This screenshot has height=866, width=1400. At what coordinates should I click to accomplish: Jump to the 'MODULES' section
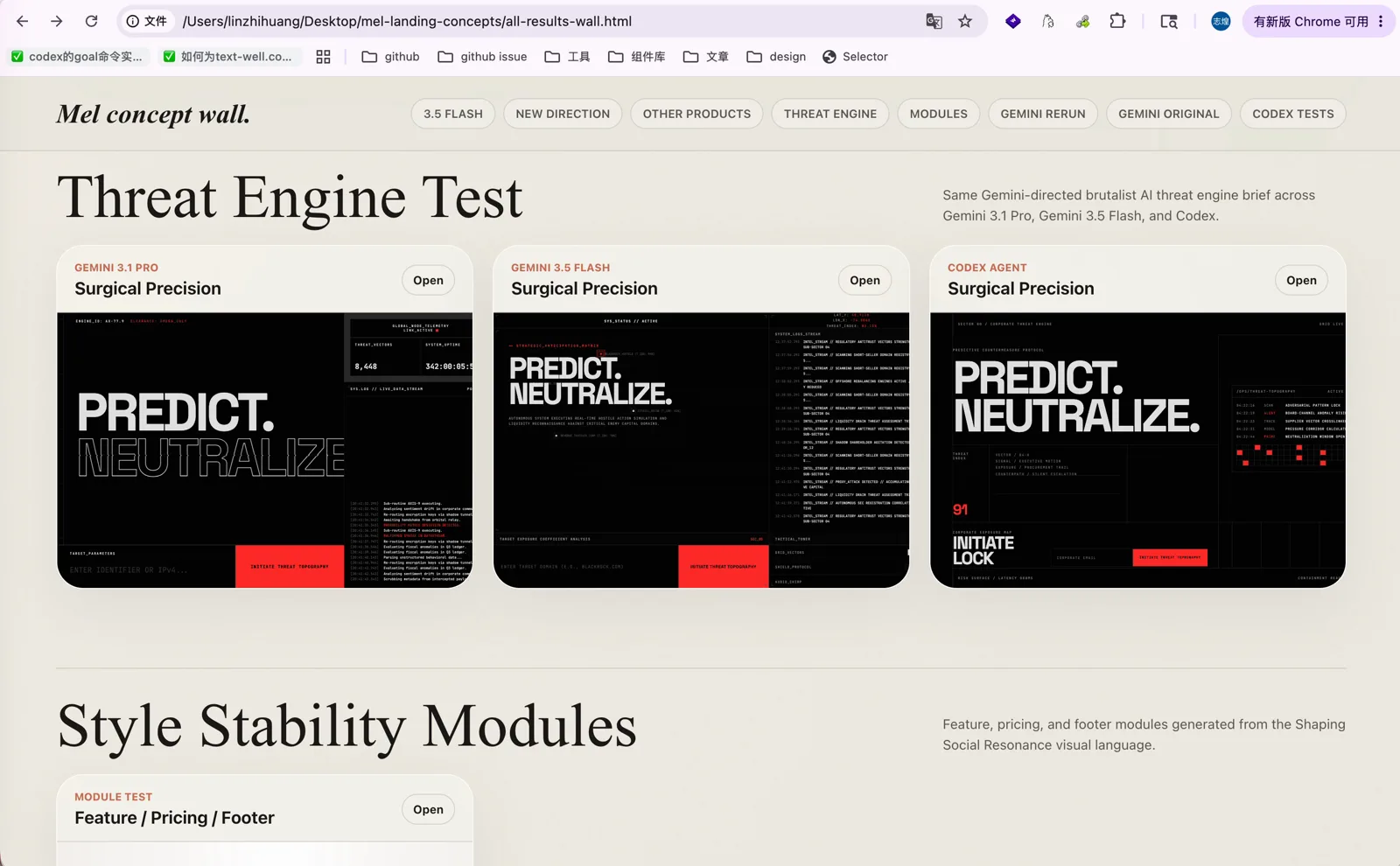point(939,114)
